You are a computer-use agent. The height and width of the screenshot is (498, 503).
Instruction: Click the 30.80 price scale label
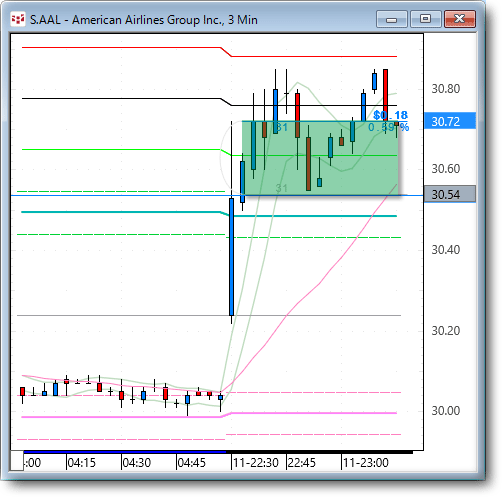446,89
